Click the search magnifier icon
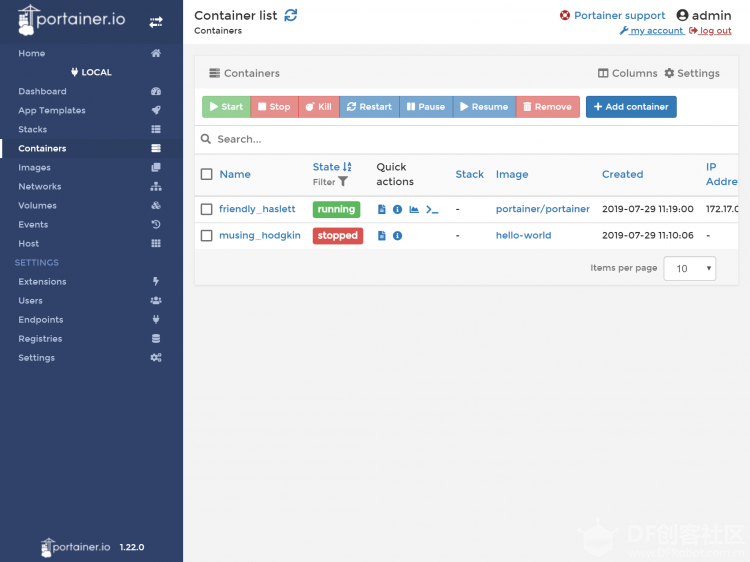Screen dimensions: 750x562 click(x=206, y=139)
